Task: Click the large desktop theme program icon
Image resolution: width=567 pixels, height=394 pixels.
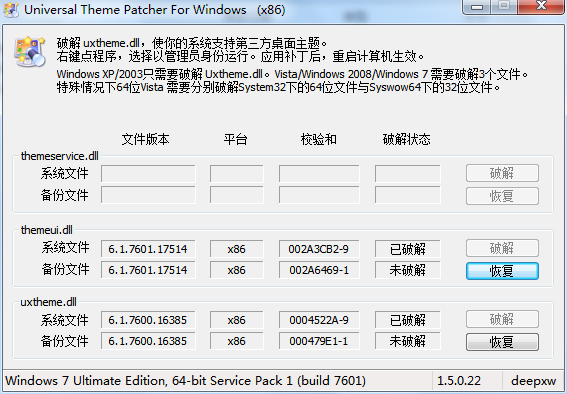Action: pos(30,51)
